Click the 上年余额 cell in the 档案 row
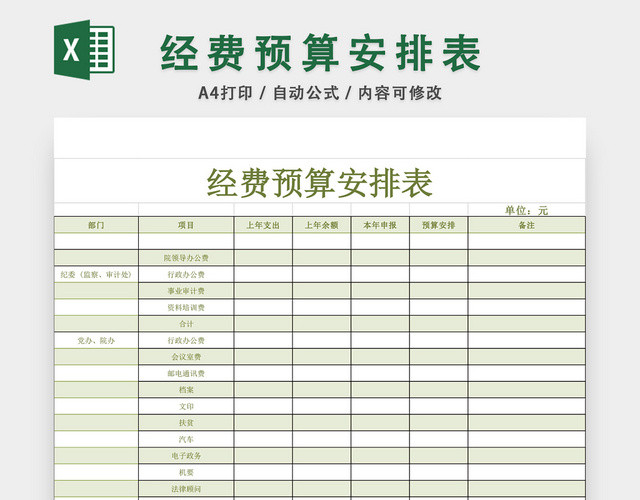This screenshot has height=500, width=640. 322,390
